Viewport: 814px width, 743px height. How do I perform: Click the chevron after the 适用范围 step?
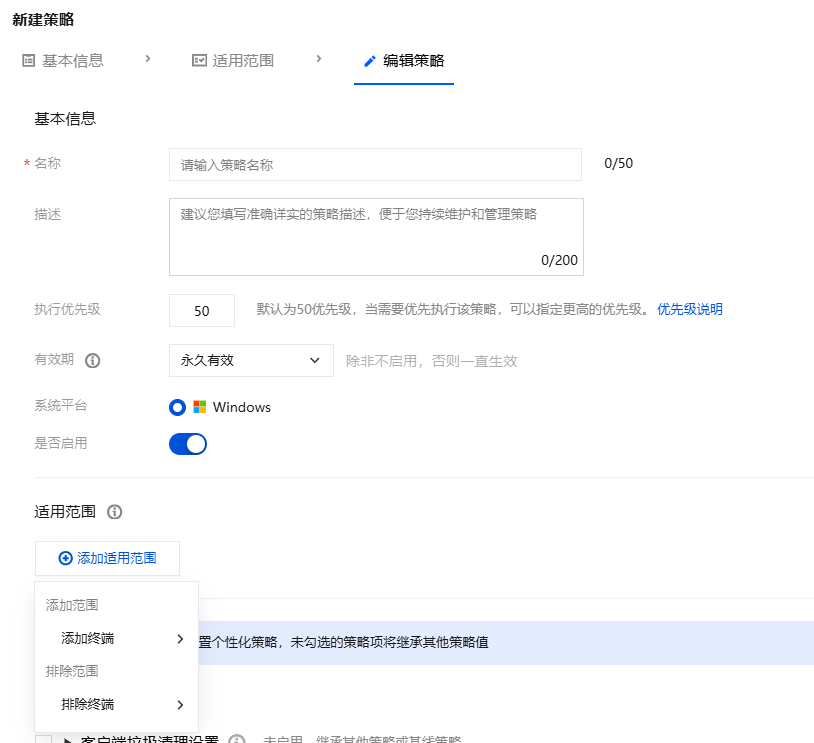tap(319, 59)
